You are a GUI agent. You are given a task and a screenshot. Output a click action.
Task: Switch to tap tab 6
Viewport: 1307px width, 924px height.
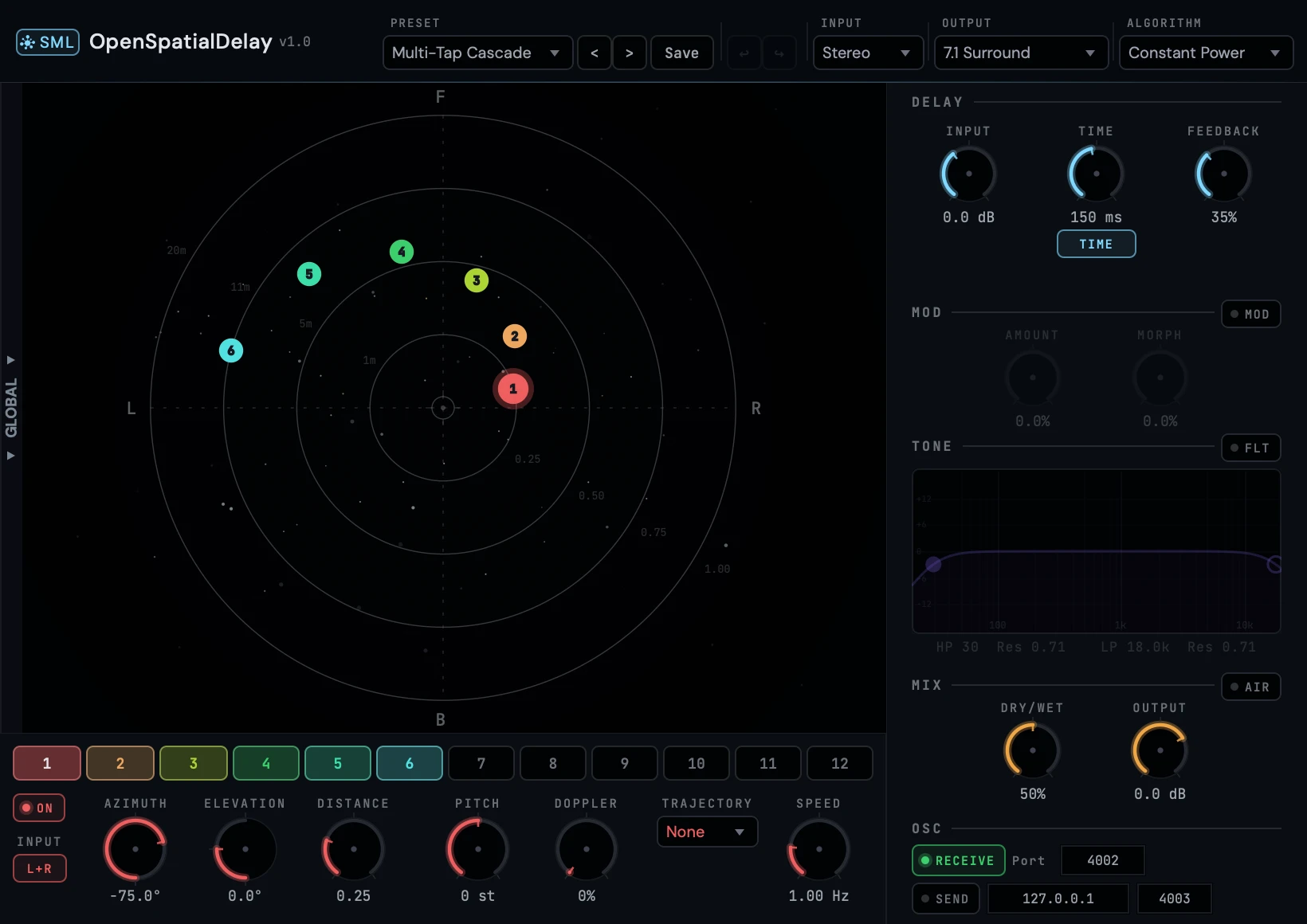point(410,763)
